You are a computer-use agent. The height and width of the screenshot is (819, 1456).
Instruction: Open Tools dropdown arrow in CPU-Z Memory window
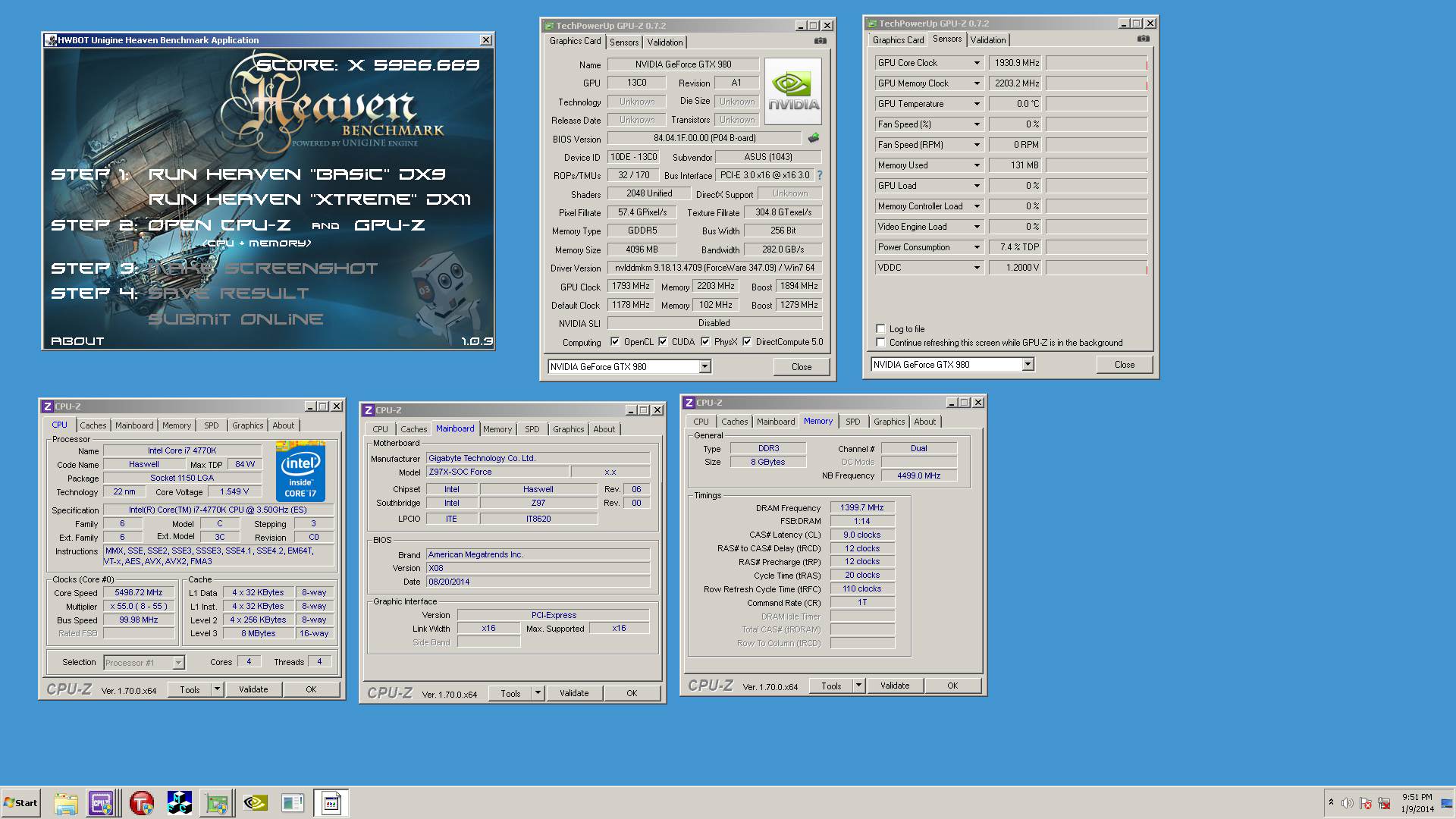858,686
